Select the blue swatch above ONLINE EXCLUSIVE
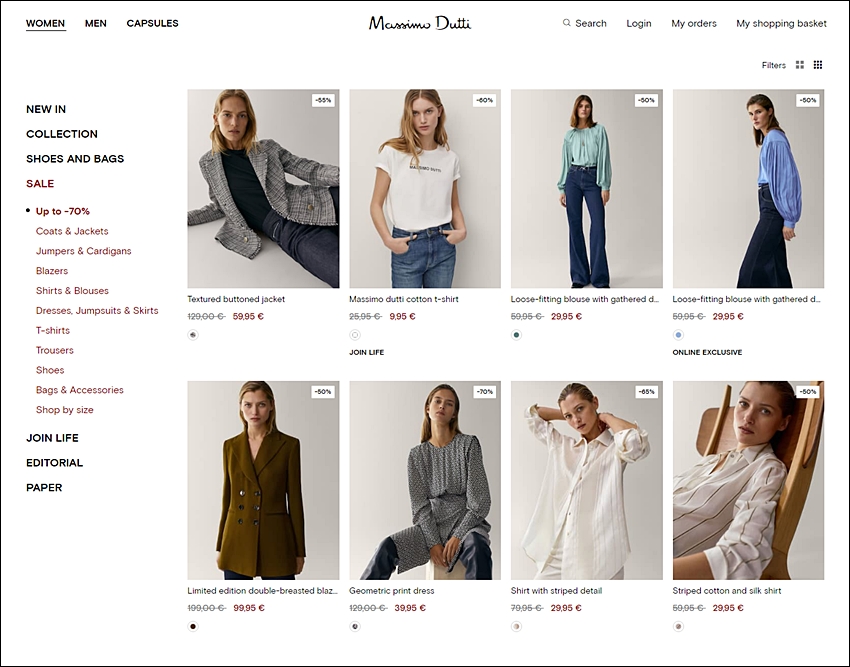Screen dimensions: 850x667 click(678, 335)
